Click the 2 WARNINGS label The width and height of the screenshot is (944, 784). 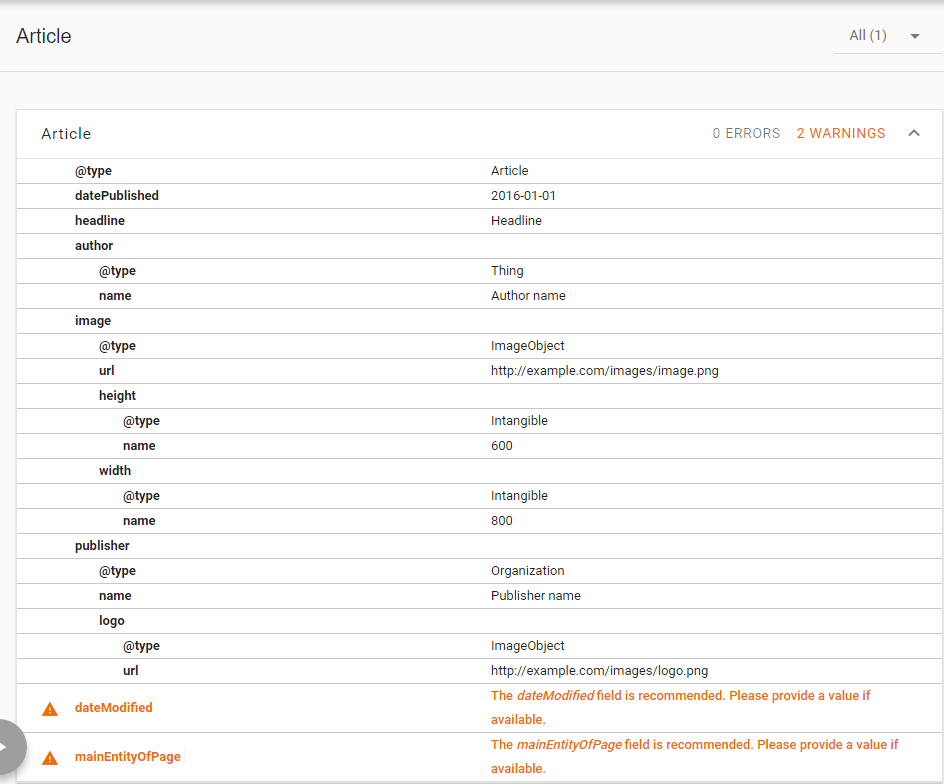click(x=840, y=133)
